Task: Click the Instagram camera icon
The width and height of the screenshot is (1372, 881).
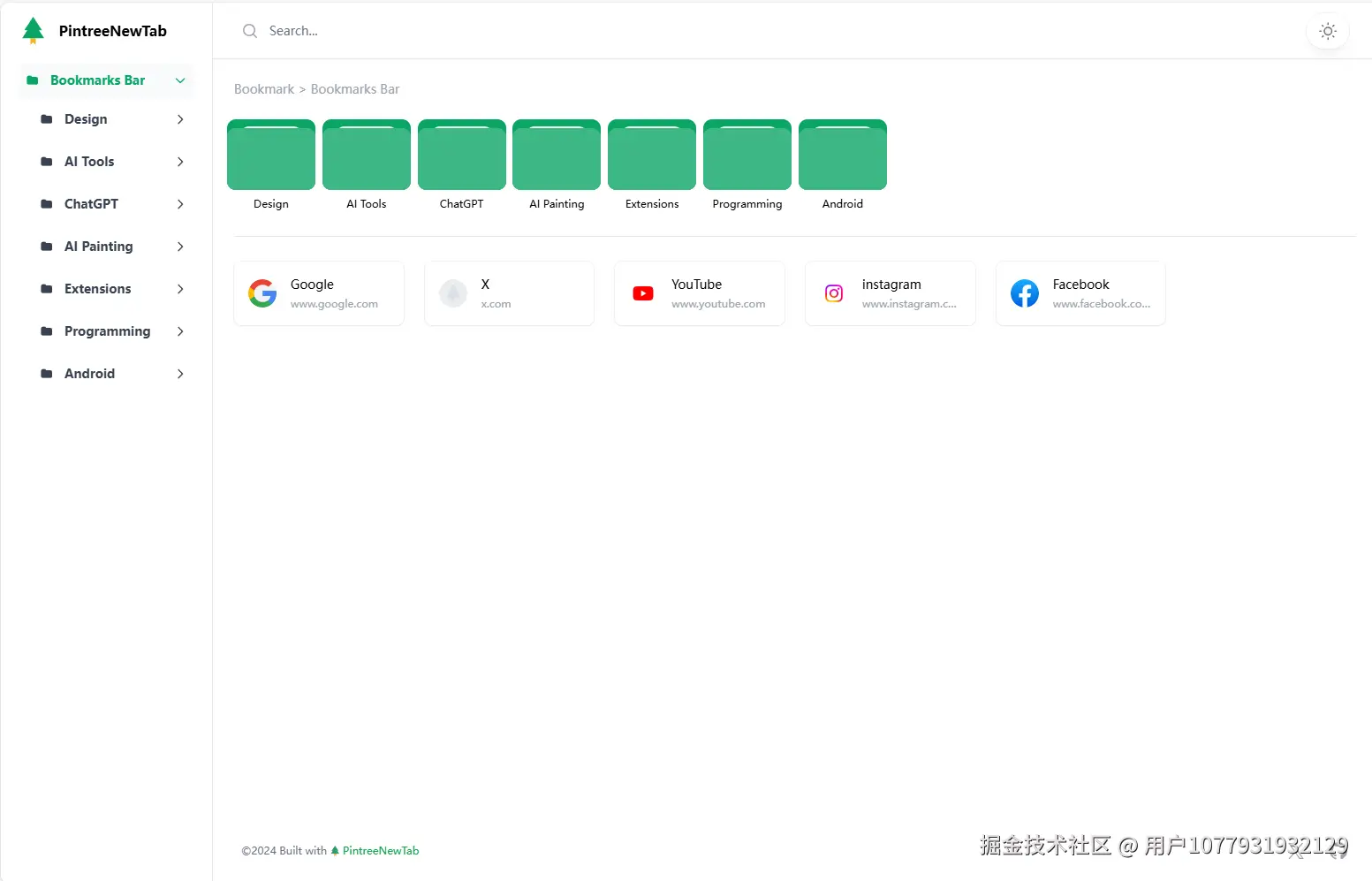Action: [x=833, y=292]
